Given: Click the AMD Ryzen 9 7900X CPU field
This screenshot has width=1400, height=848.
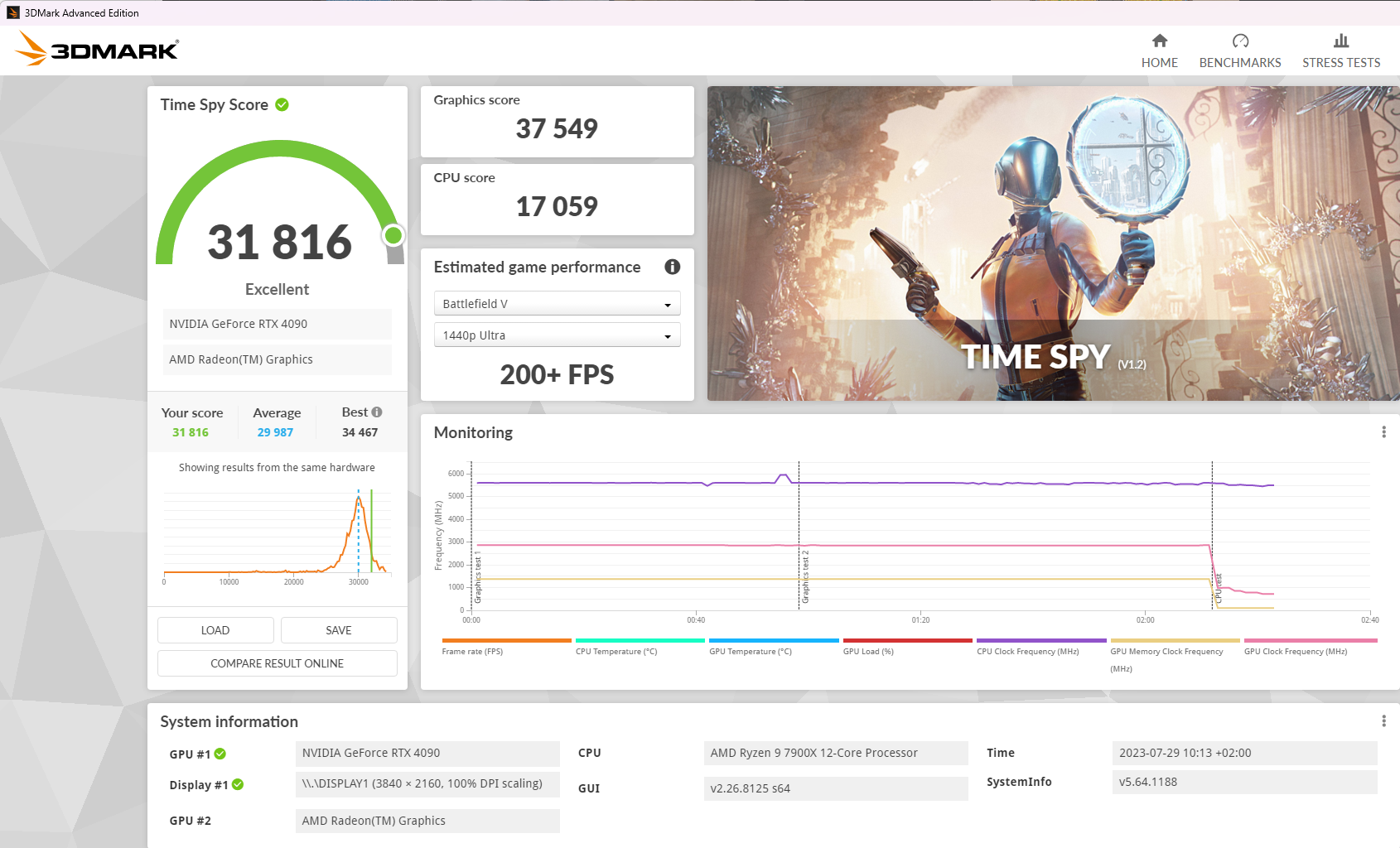Looking at the screenshot, I should (836, 753).
